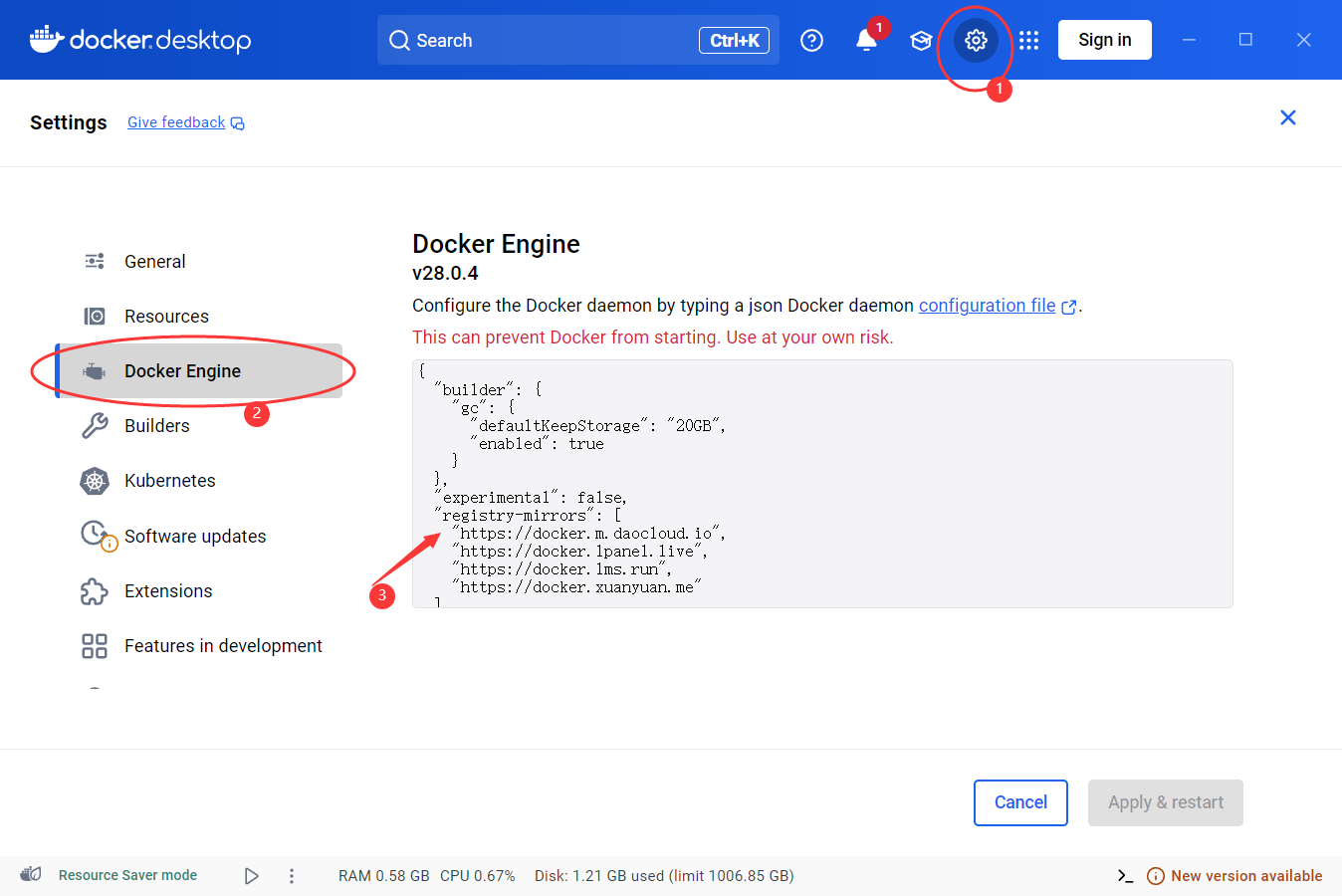Screen dimensions: 1342x896
Task: Open notifications bell icon
Action: tap(866, 40)
